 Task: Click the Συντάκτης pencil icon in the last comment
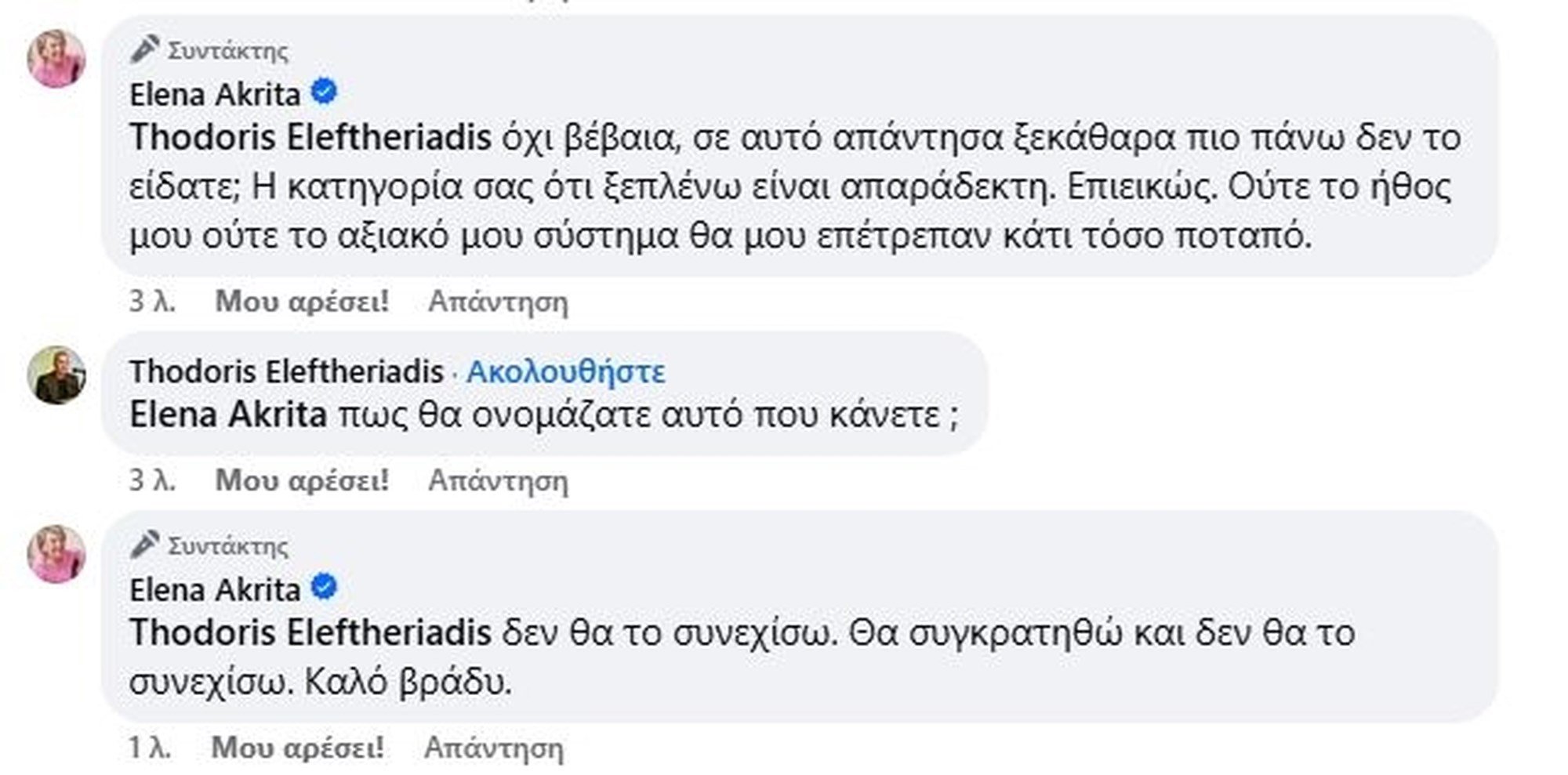[145, 544]
